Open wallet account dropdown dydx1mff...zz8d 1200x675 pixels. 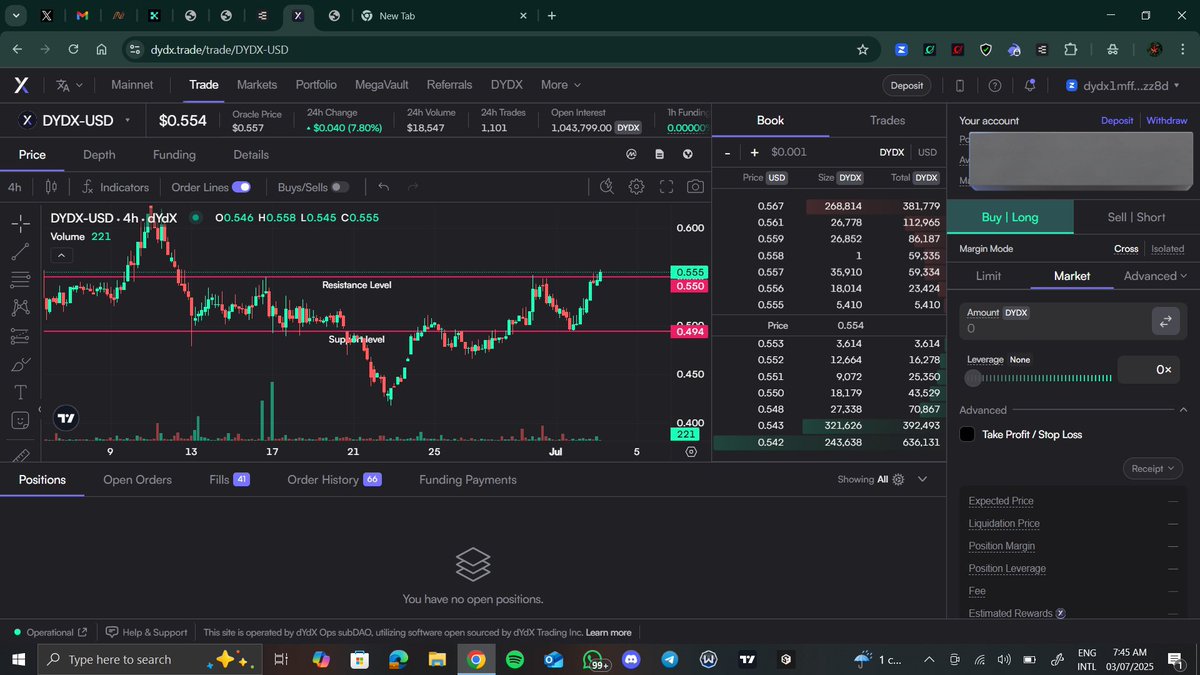(x=1123, y=86)
